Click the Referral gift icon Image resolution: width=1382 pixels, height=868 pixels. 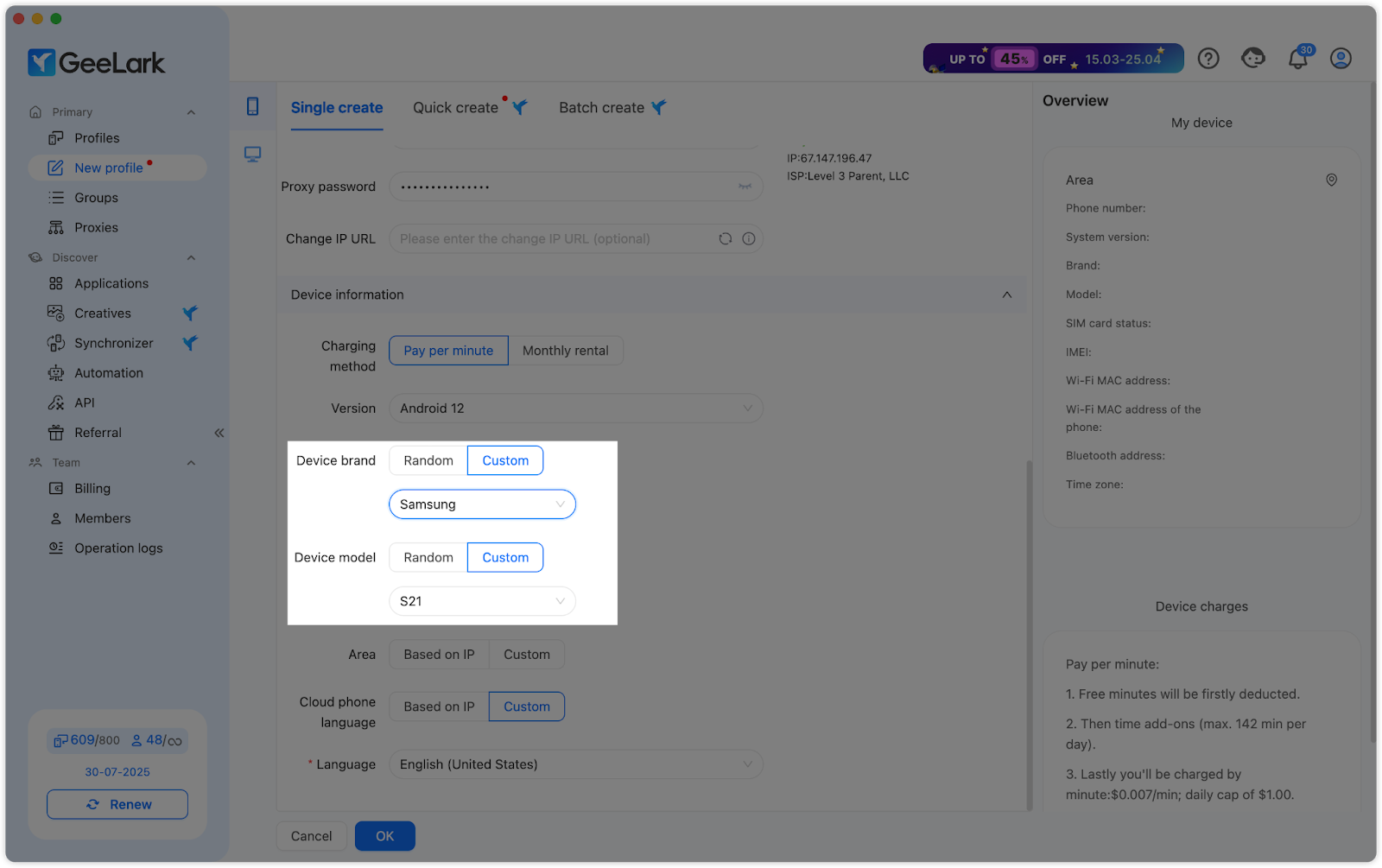56,433
